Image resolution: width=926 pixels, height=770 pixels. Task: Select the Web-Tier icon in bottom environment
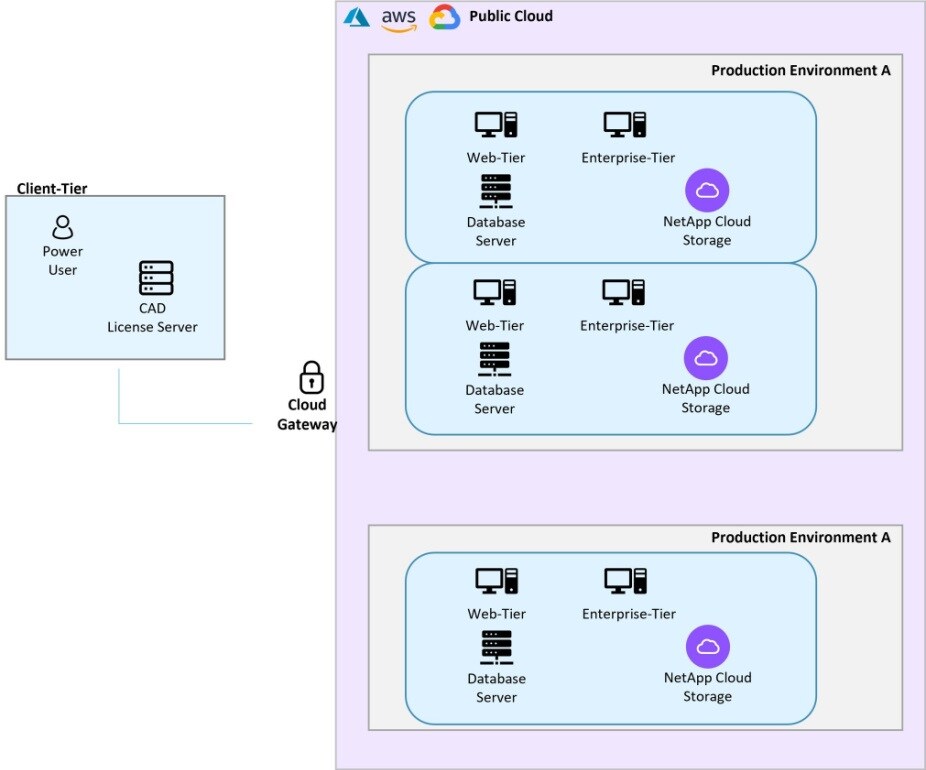click(x=496, y=581)
